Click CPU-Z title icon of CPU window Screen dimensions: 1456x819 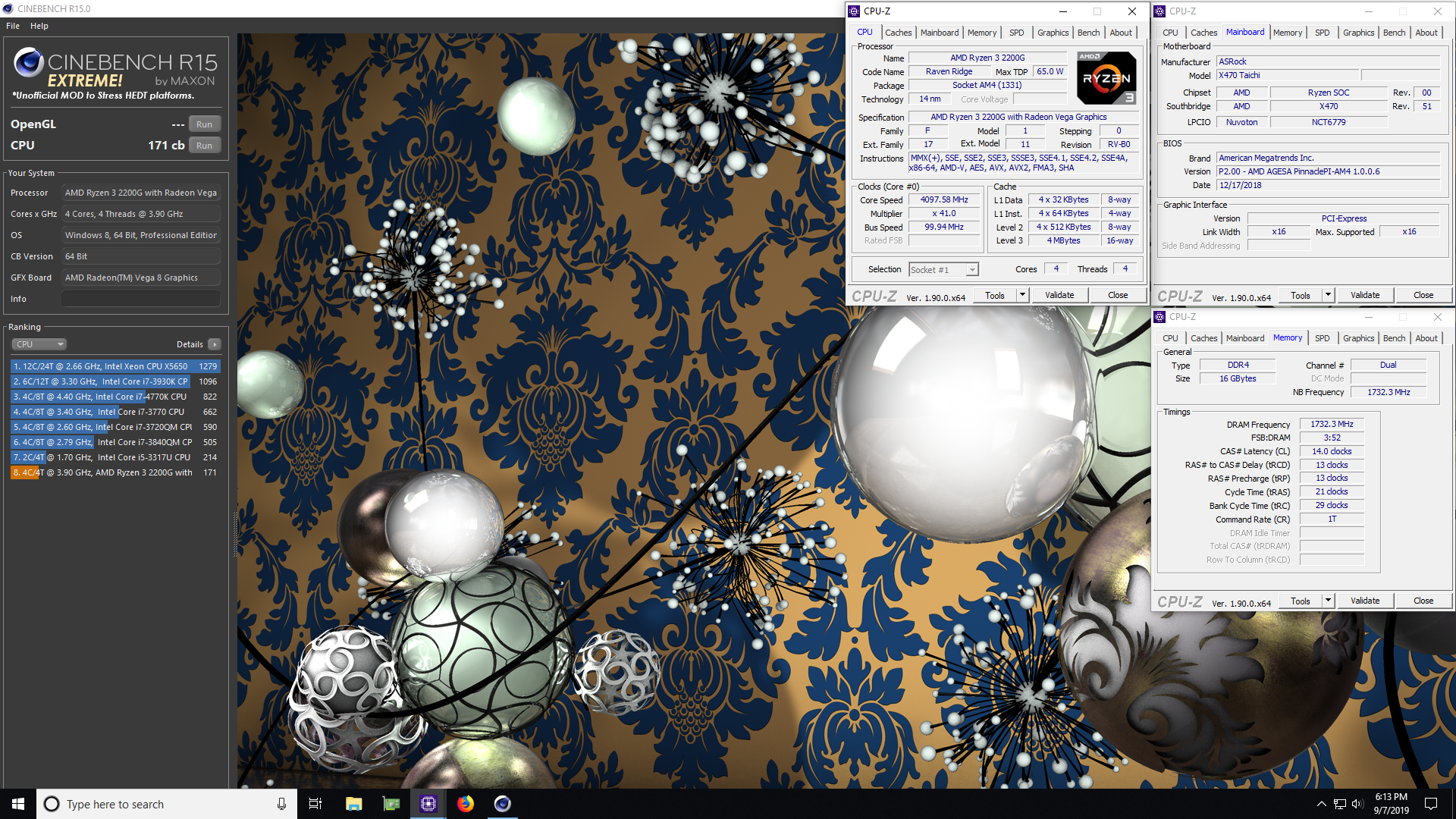(854, 11)
